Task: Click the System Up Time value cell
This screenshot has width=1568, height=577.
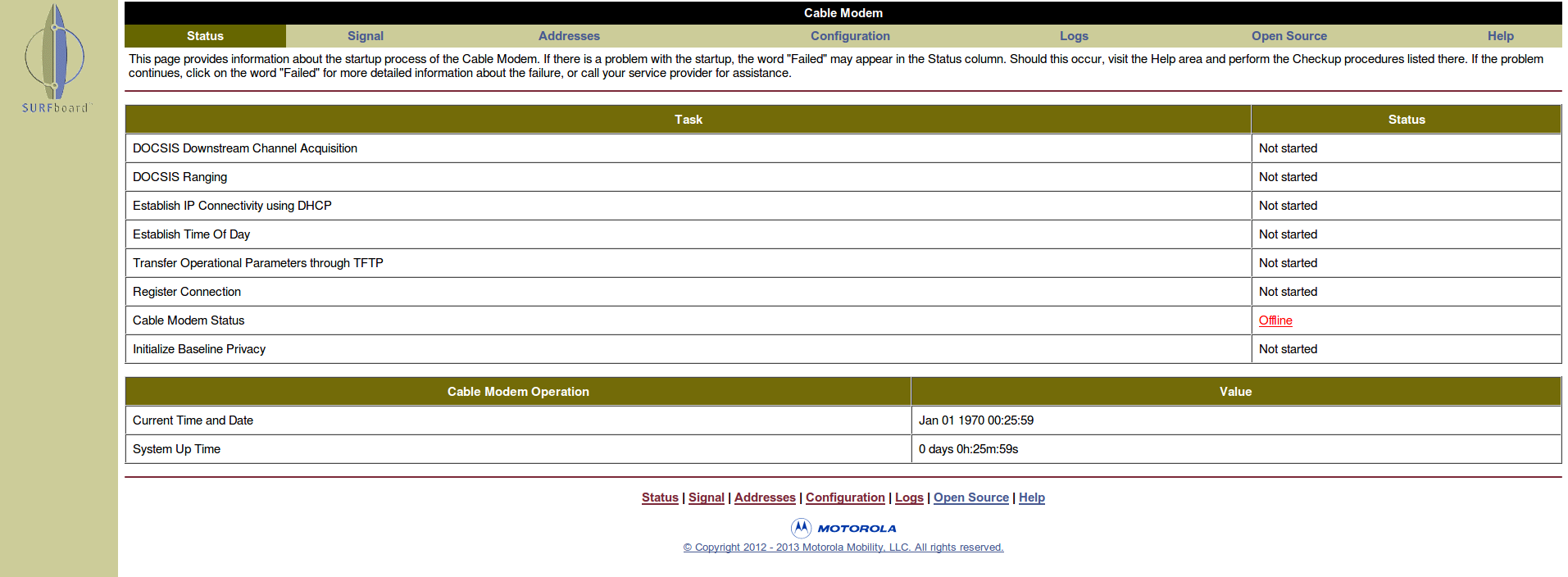Action: [x=968, y=449]
